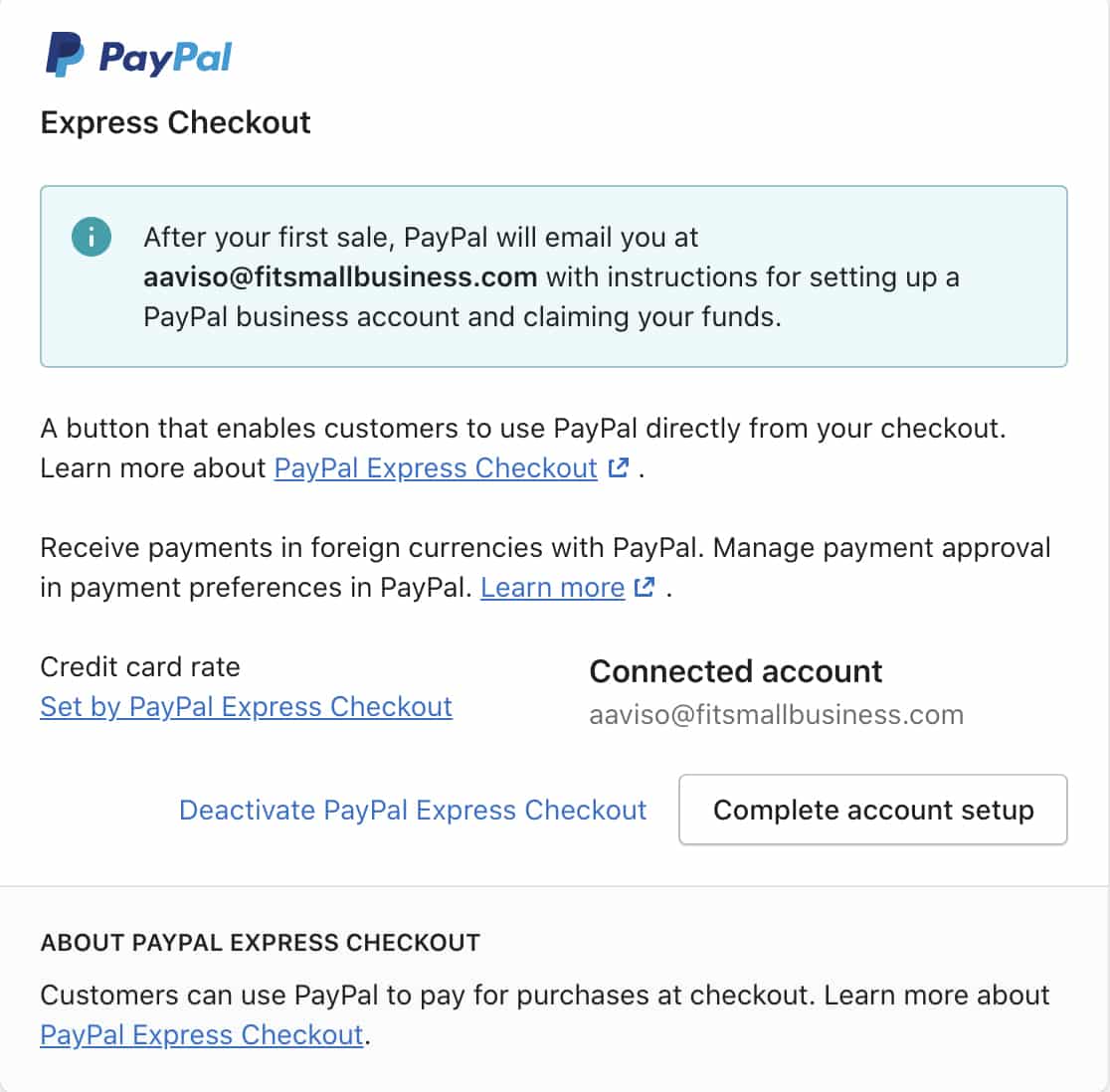Image resolution: width=1110 pixels, height=1092 pixels.
Task: Open PayPal Express Checkout link in About section
Action: pos(202,1035)
